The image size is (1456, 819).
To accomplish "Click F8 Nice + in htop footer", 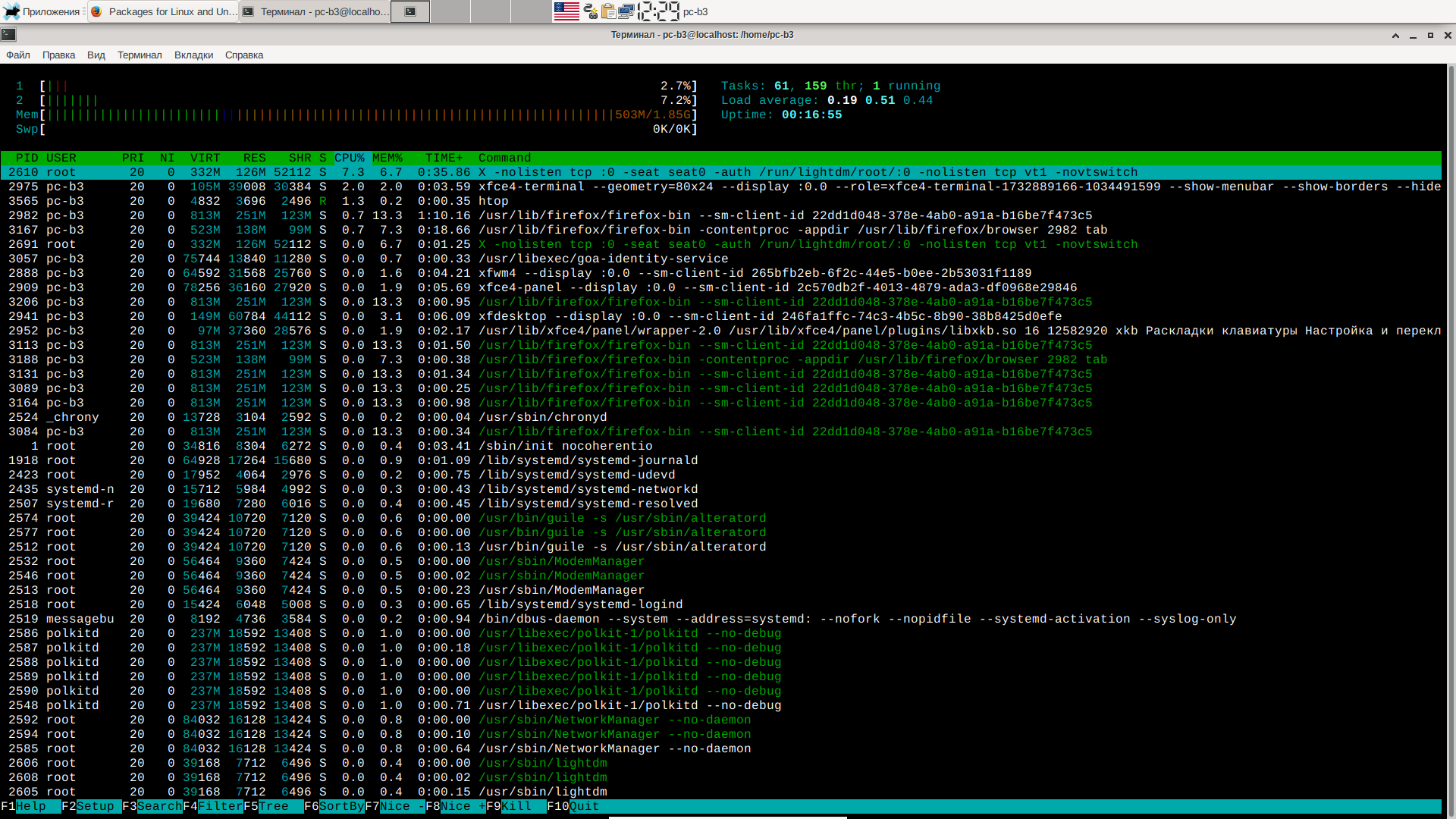I will pyautogui.click(x=456, y=806).
